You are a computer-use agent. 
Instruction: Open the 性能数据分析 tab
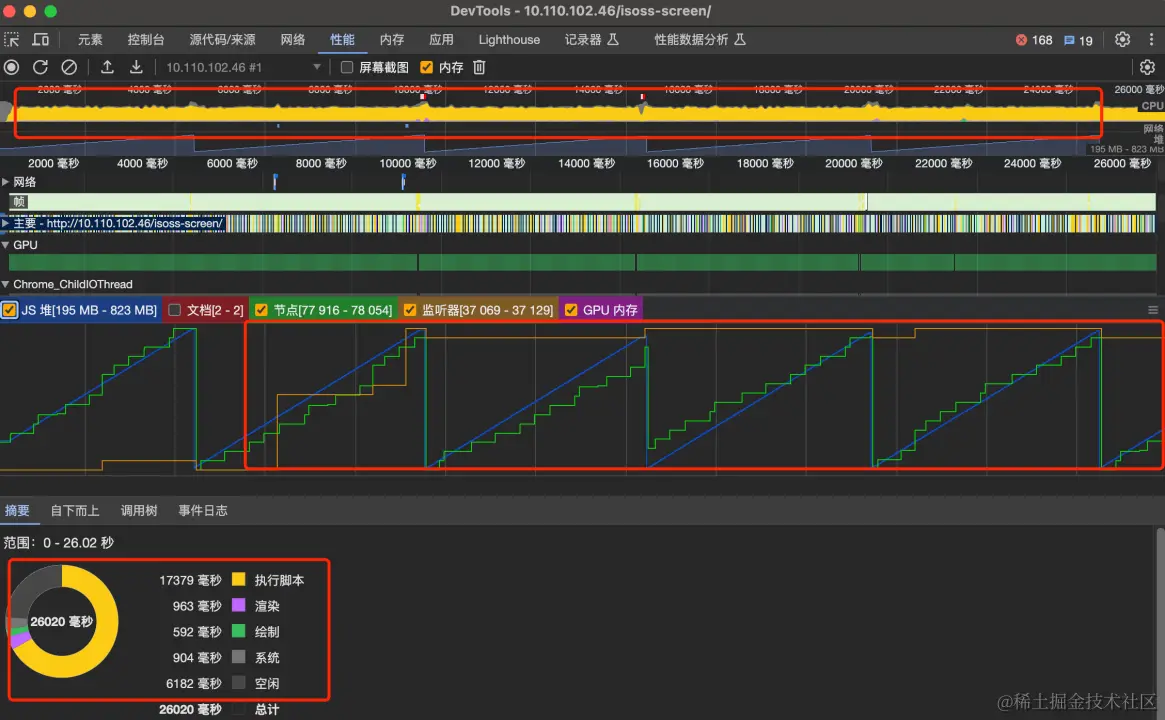[700, 39]
